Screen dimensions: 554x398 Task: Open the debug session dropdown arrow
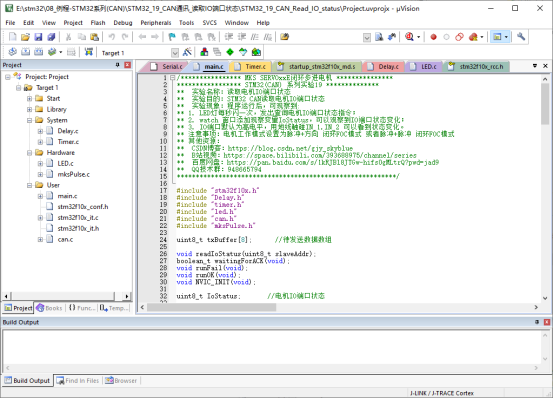(x=419, y=37)
